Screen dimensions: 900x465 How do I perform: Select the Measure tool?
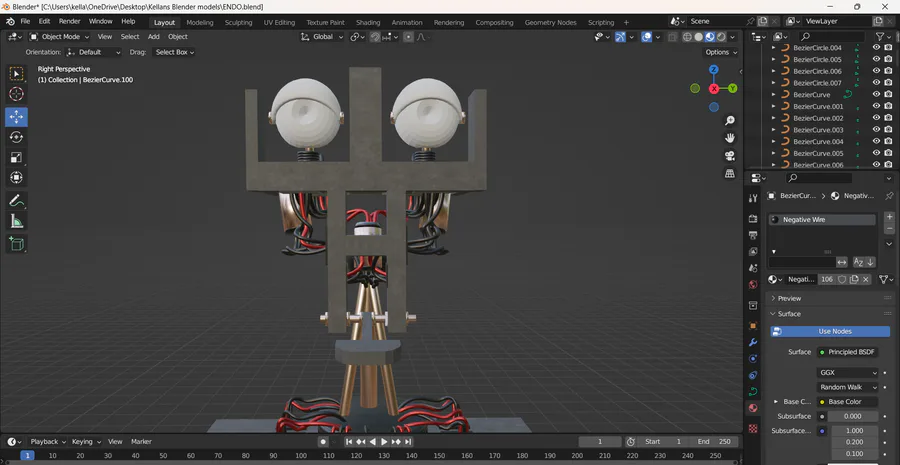point(16,220)
